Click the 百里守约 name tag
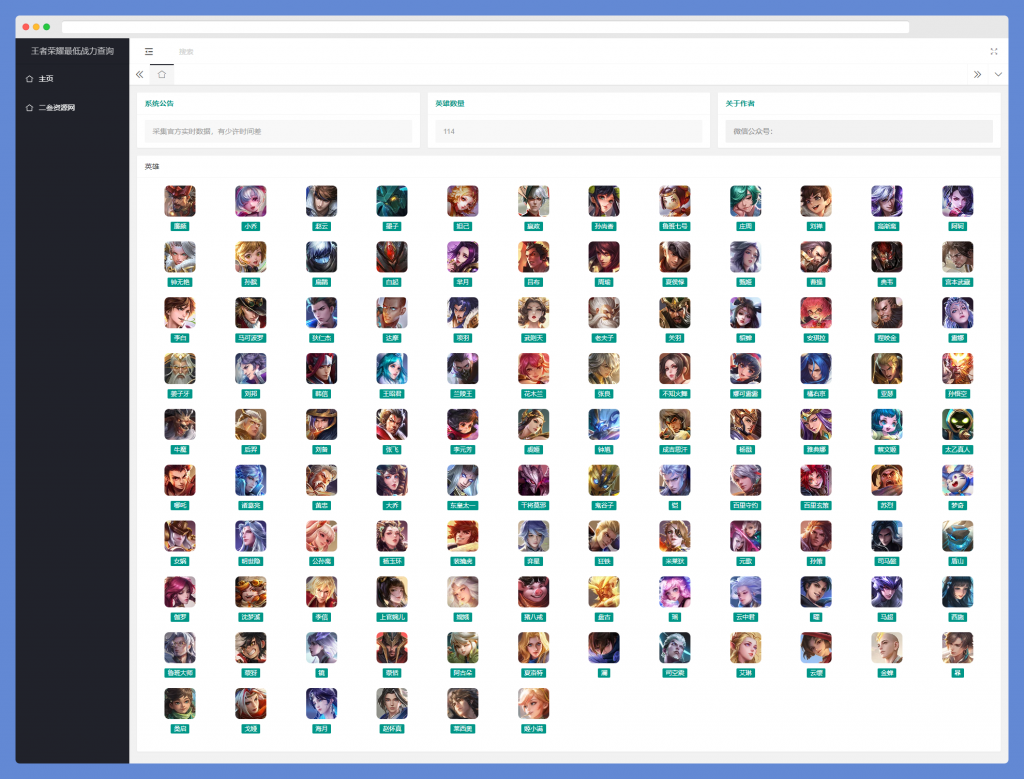Image resolution: width=1024 pixels, height=779 pixels. 745,505
